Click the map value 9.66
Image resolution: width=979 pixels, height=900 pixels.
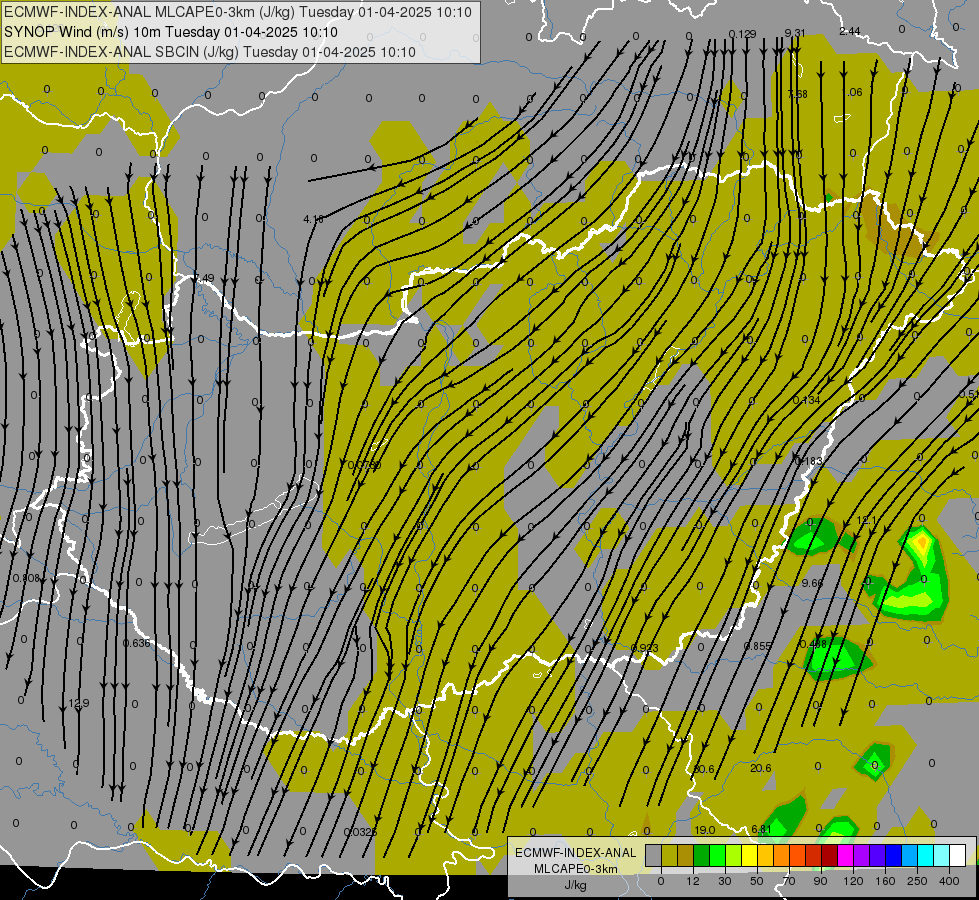point(812,583)
